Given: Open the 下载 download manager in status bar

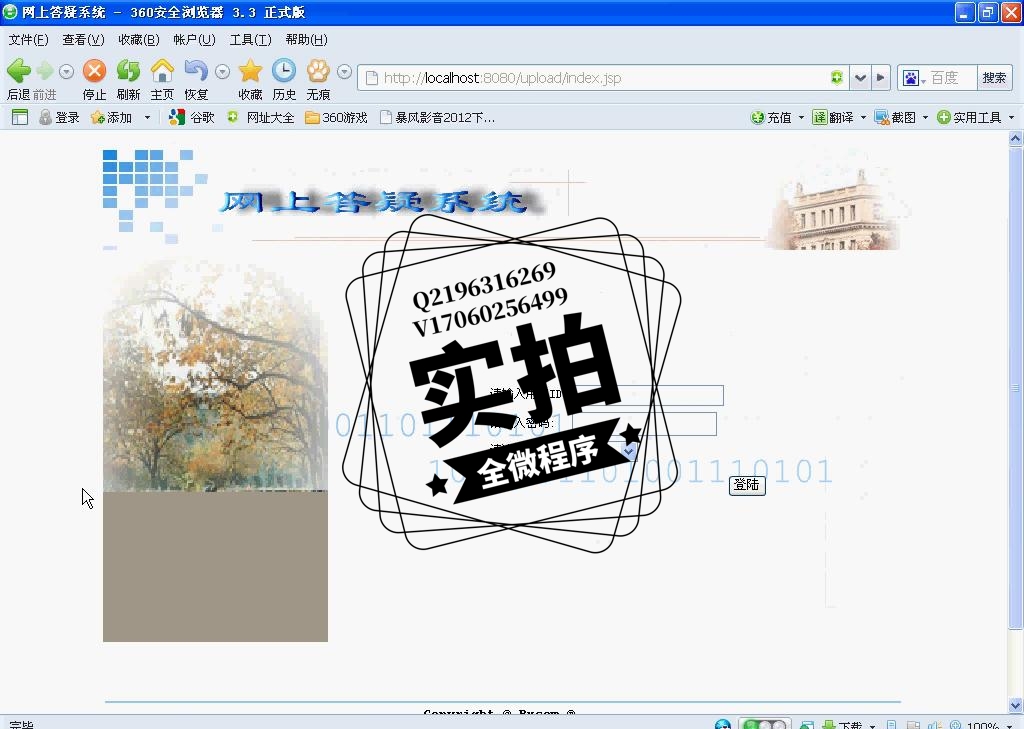Looking at the screenshot, I should tap(842, 724).
